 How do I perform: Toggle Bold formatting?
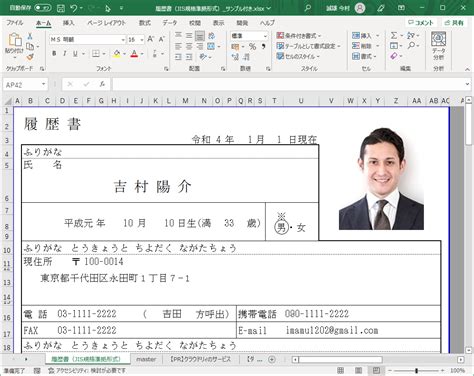coord(54,53)
